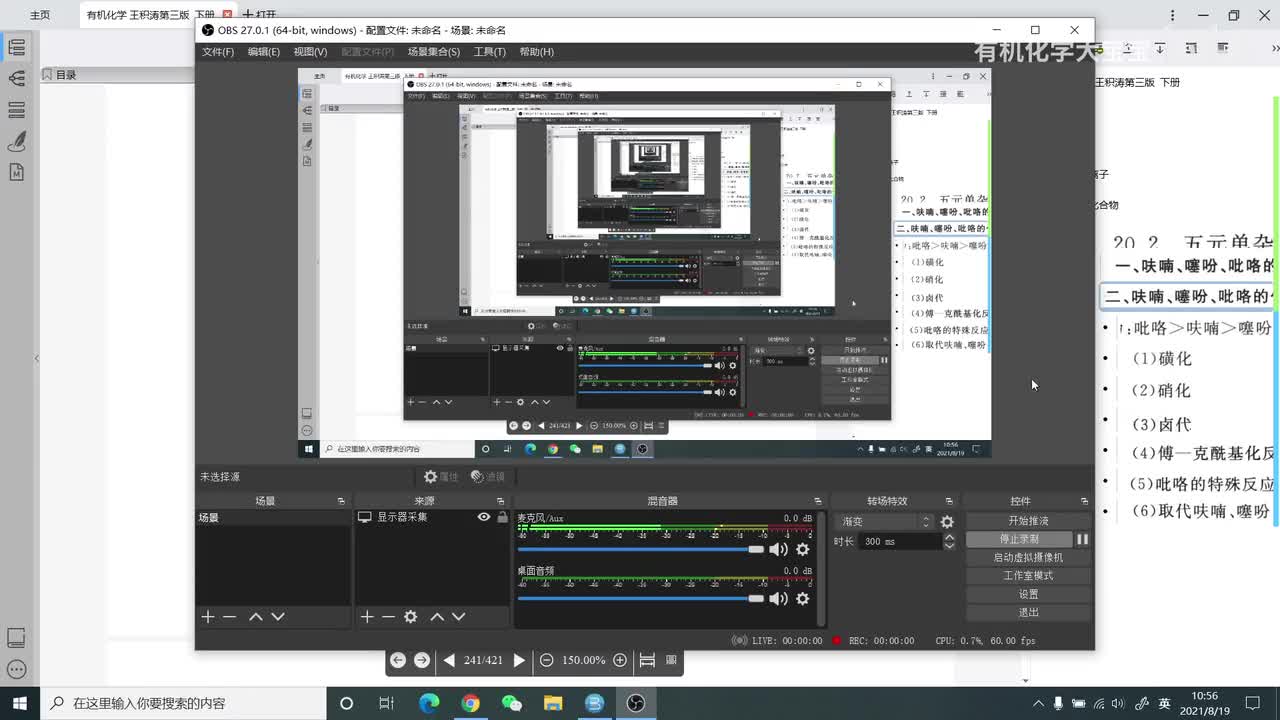This screenshot has width=1280, height=720.
Task: Remove selected scene with minus icon
Action: tap(229, 617)
